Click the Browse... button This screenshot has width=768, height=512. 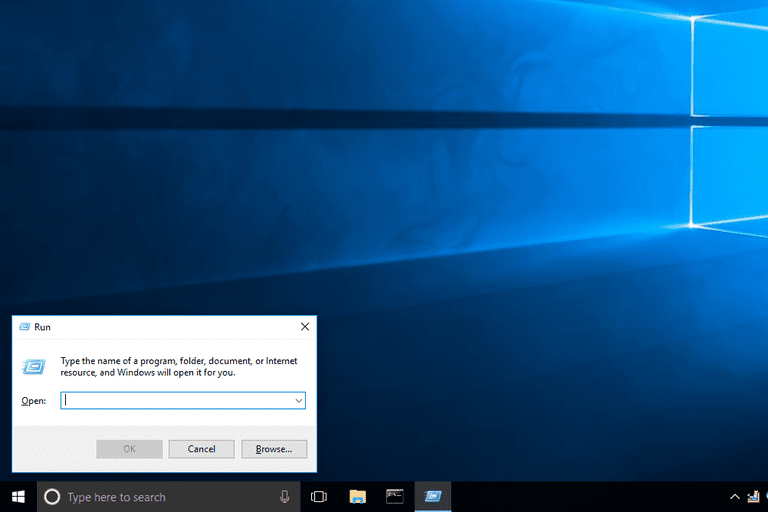[x=274, y=449]
